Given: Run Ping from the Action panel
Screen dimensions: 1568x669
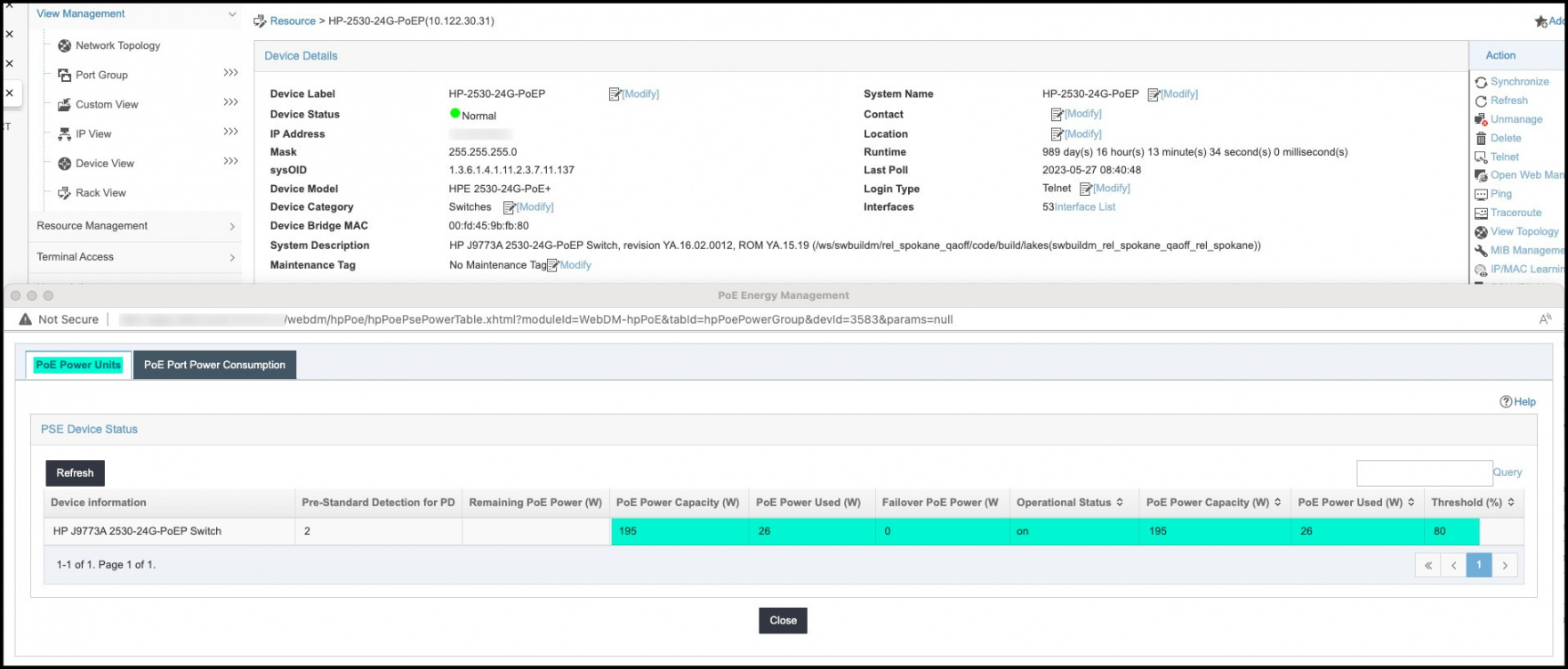Looking at the screenshot, I should click(1500, 194).
